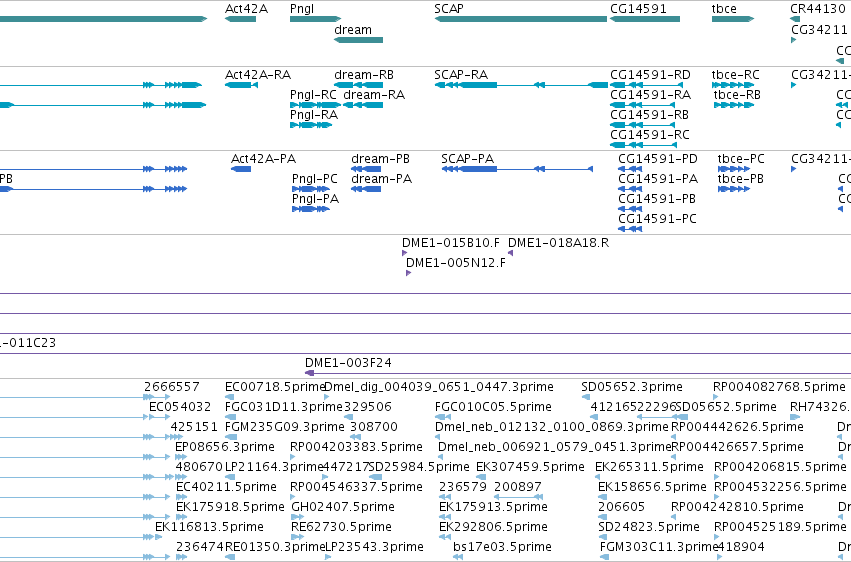Screen dimensions: 851x562
Task: Select the LP21164.3prime EST
Action: (x=231, y=477)
